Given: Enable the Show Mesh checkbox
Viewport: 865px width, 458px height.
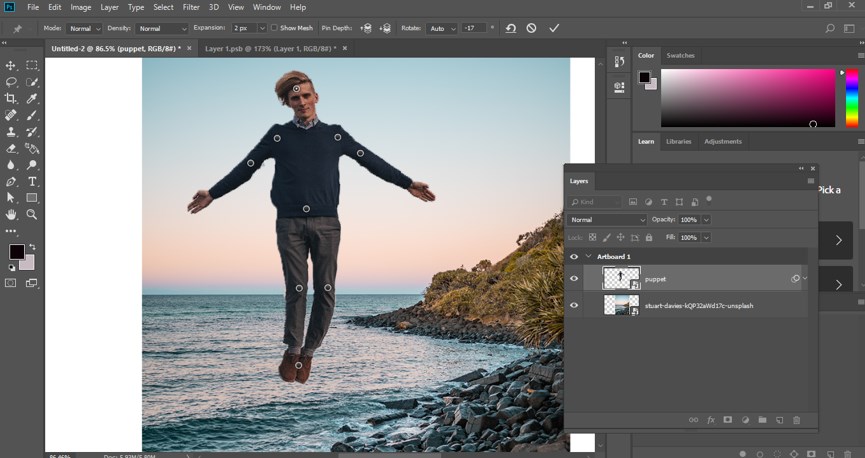Looking at the screenshot, I should click(x=274, y=28).
